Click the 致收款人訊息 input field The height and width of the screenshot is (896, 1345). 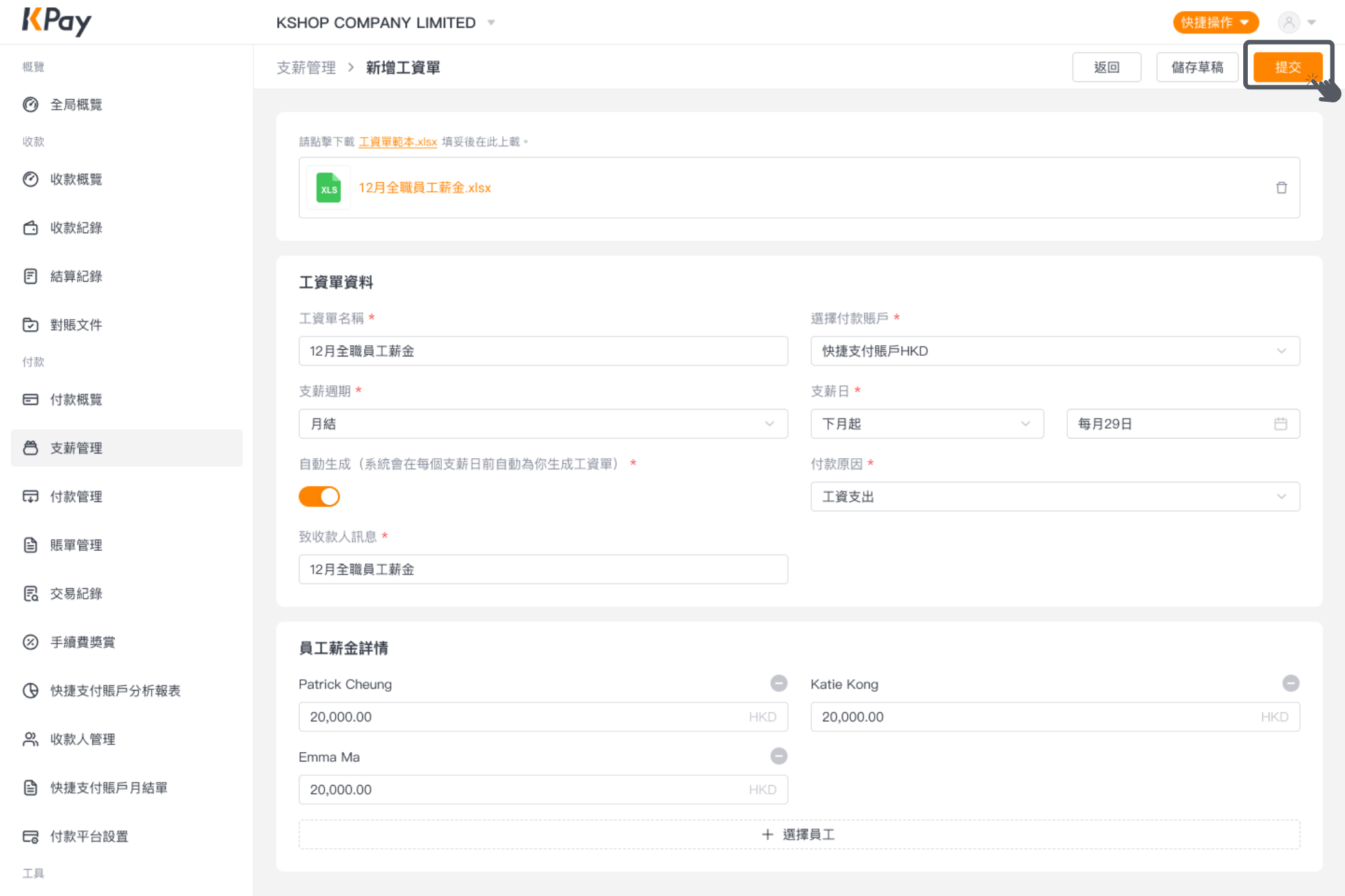coord(543,570)
